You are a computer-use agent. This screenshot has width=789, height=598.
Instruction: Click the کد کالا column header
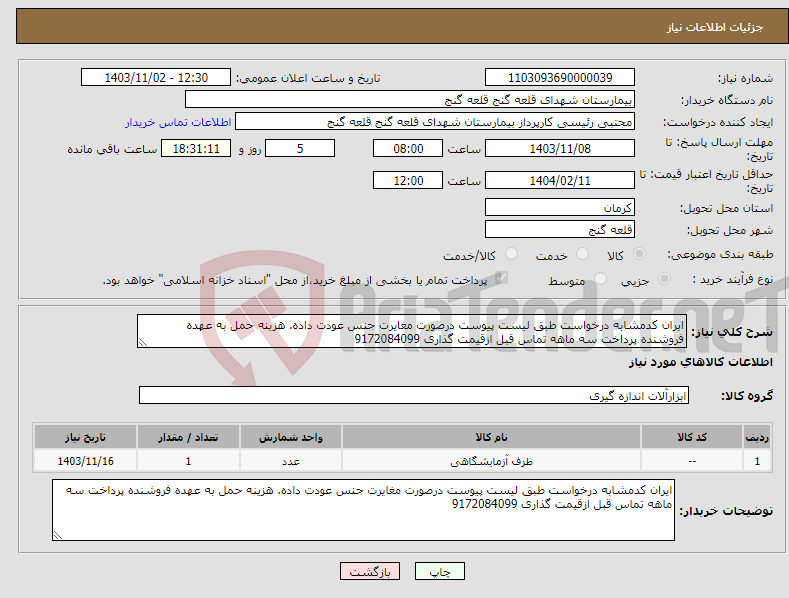point(692,437)
